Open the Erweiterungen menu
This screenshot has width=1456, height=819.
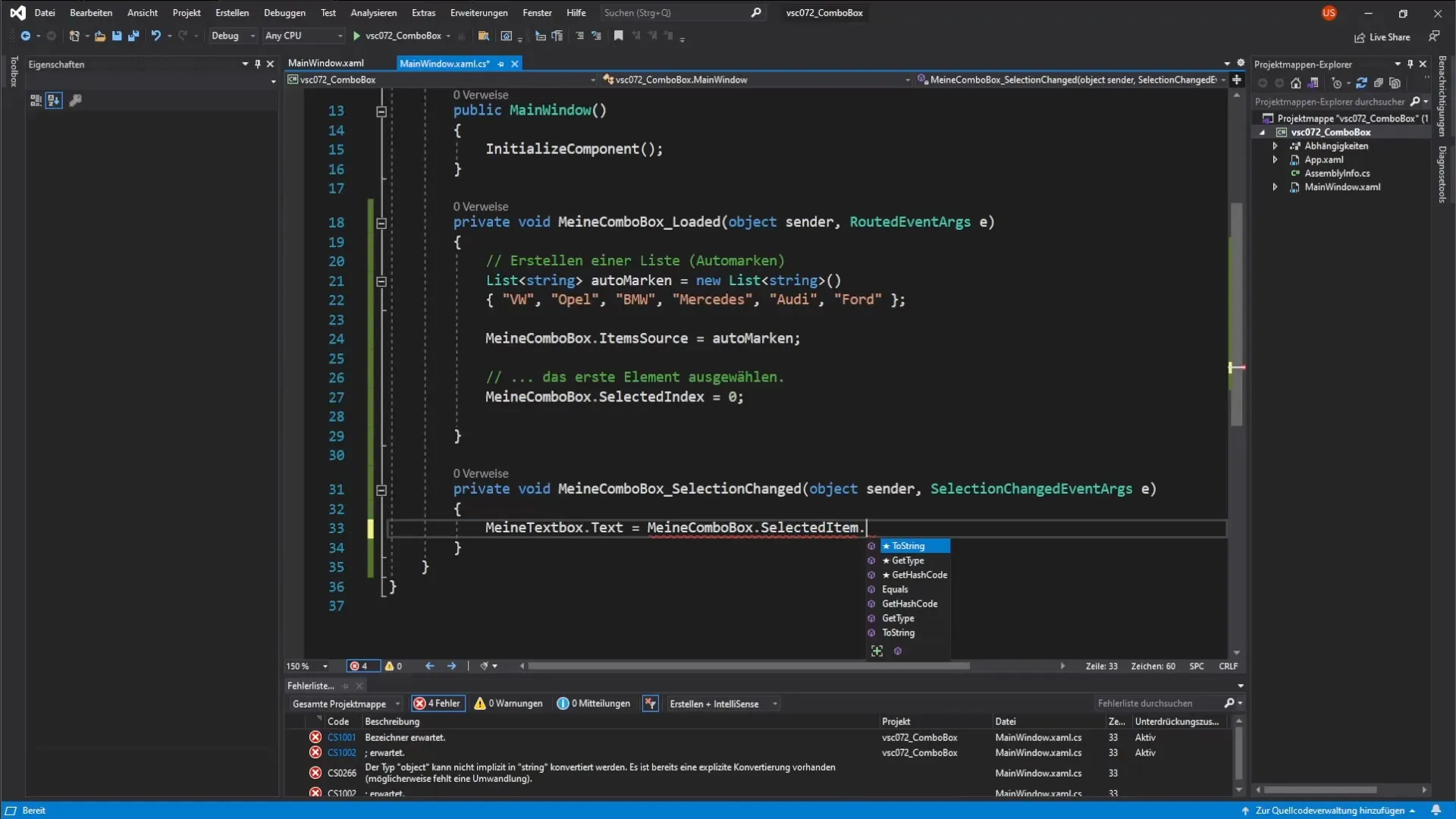(x=479, y=13)
